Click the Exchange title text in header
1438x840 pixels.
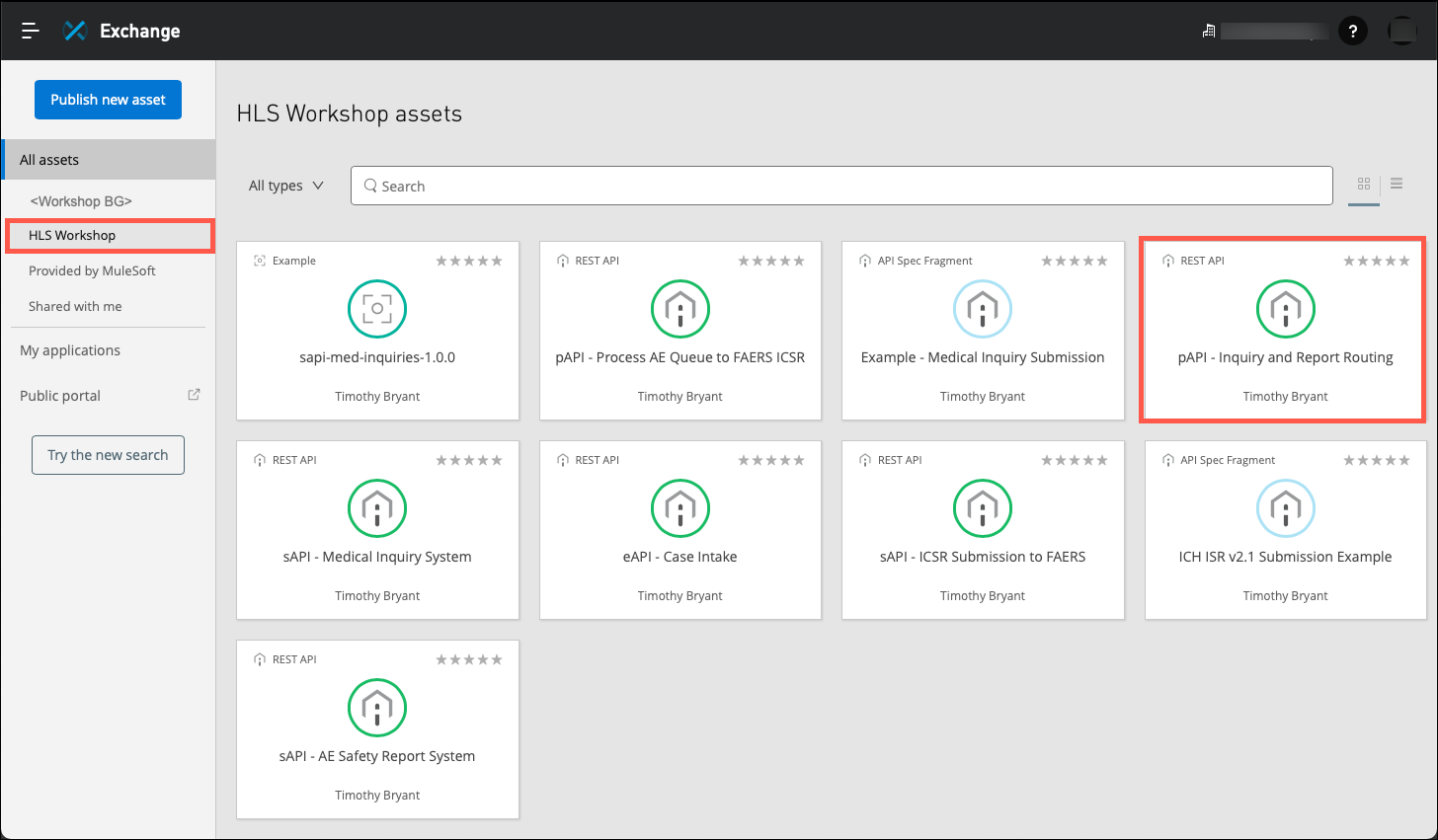140,31
